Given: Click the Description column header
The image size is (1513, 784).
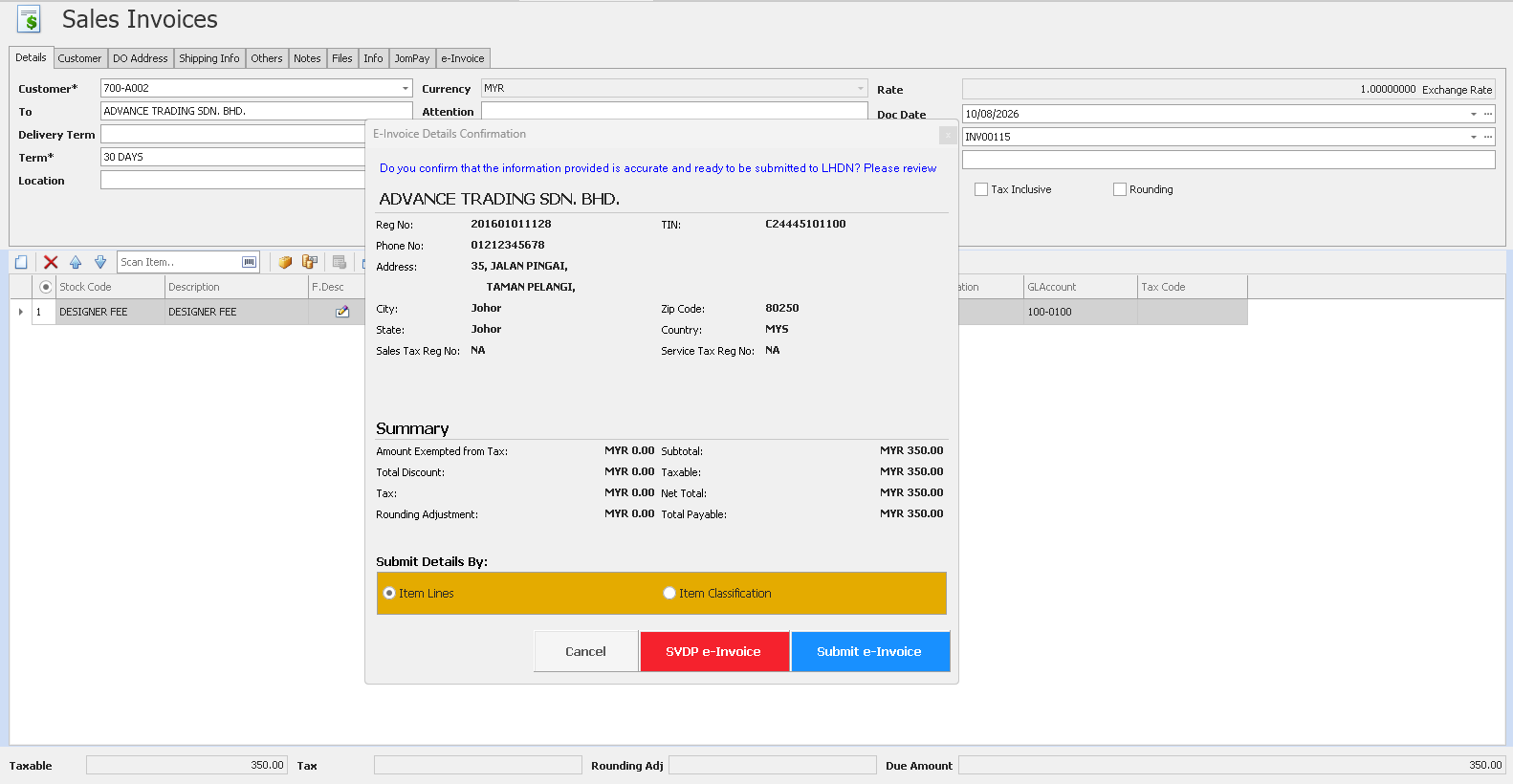Looking at the screenshot, I should click(236, 287).
